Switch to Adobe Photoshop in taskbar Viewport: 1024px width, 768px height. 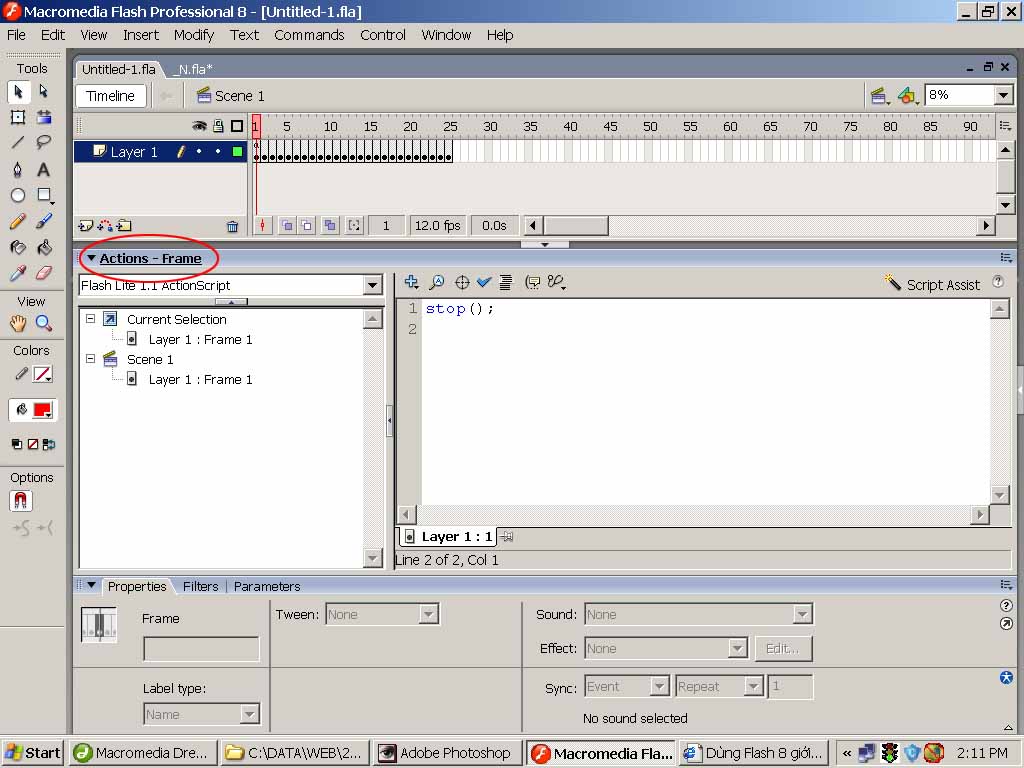coord(447,753)
